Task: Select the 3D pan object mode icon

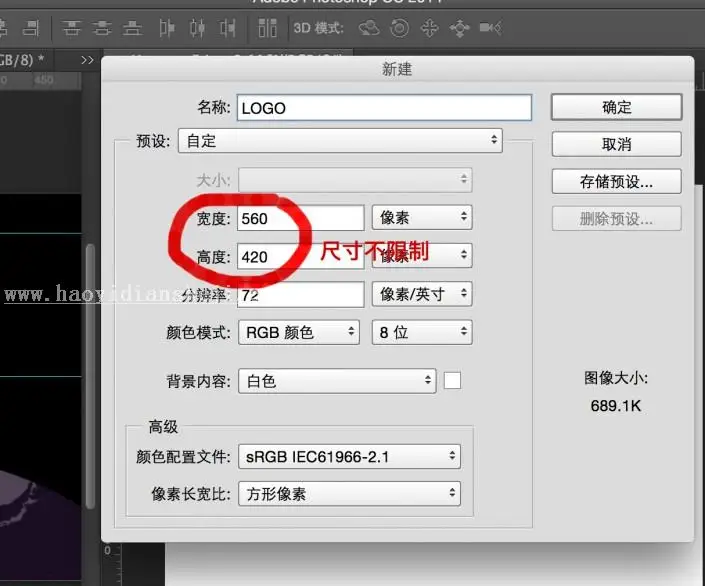Action: coord(429,28)
